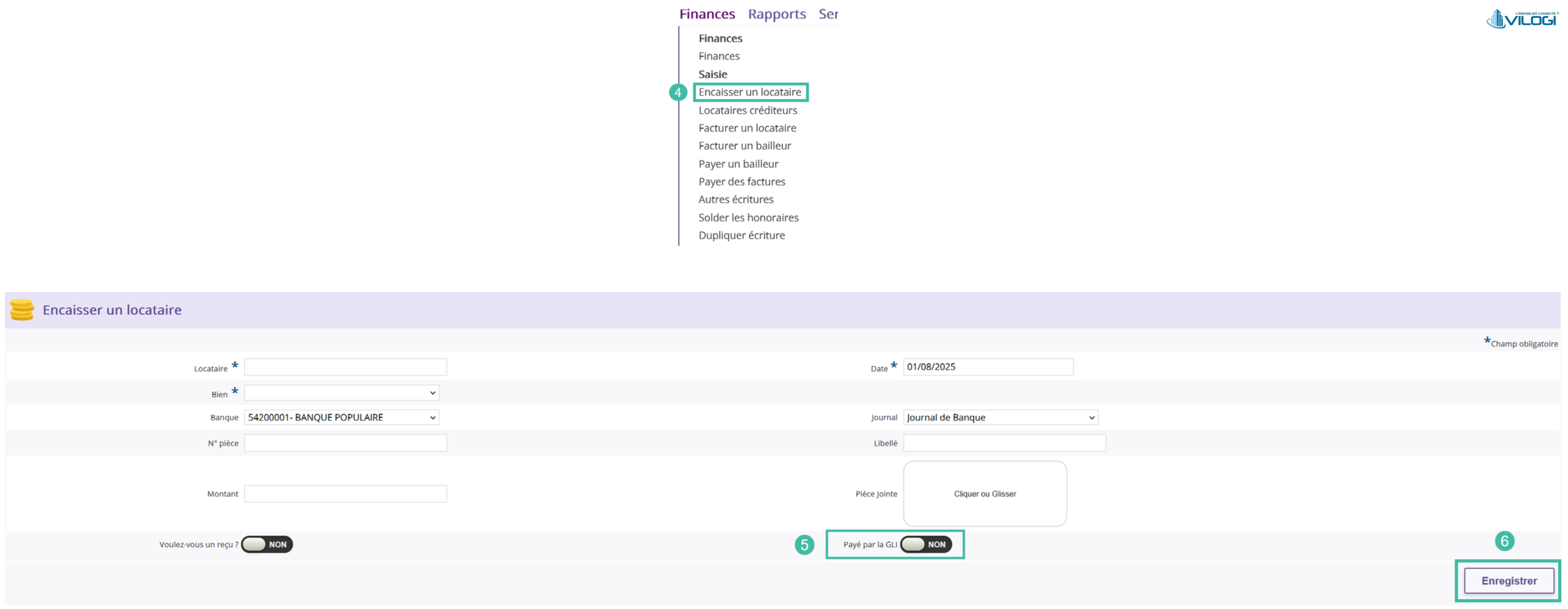Focus the Montant input field
1568x609 pixels.
[x=345, y=494]
